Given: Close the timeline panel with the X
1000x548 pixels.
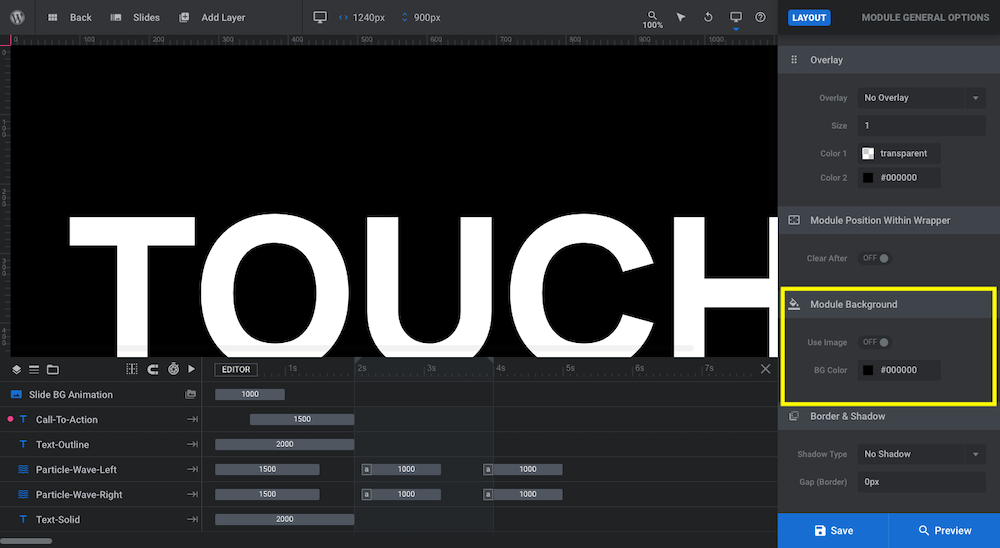Looking at the screenshot, I should tap(765, 369).
